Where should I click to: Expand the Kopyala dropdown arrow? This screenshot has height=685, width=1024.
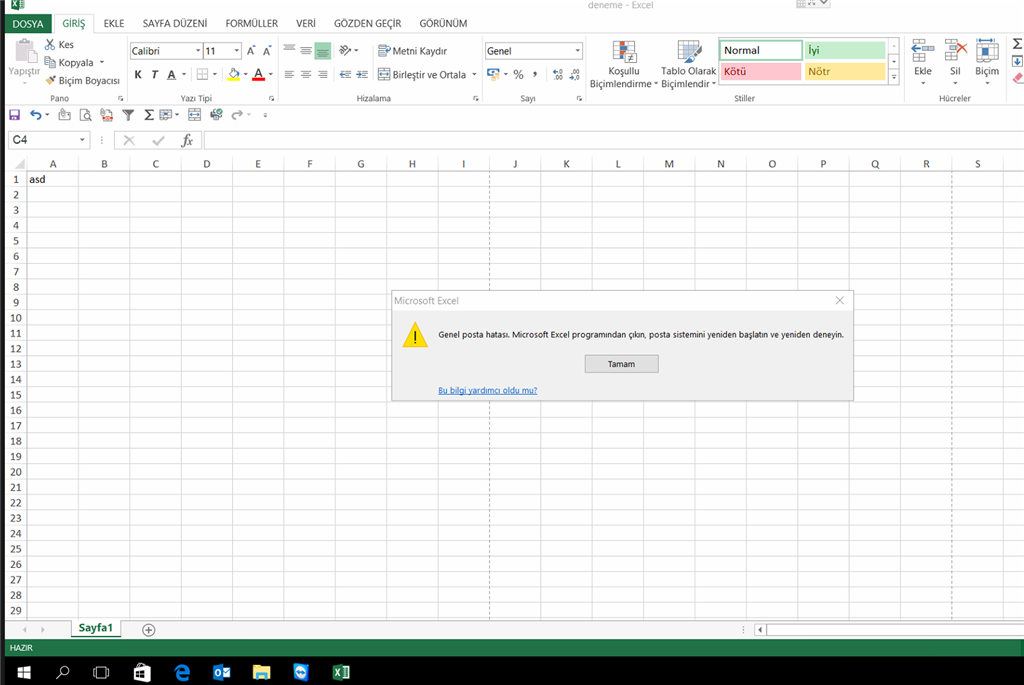102,63
